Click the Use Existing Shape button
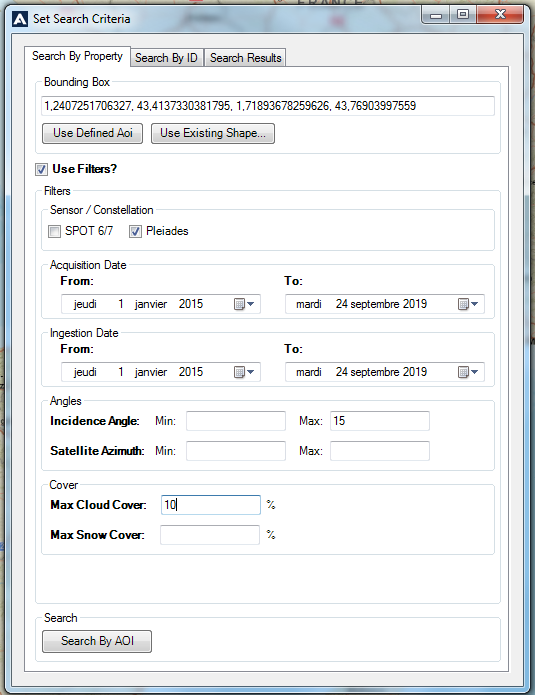The image size is (535, 695). coord(213,133)
